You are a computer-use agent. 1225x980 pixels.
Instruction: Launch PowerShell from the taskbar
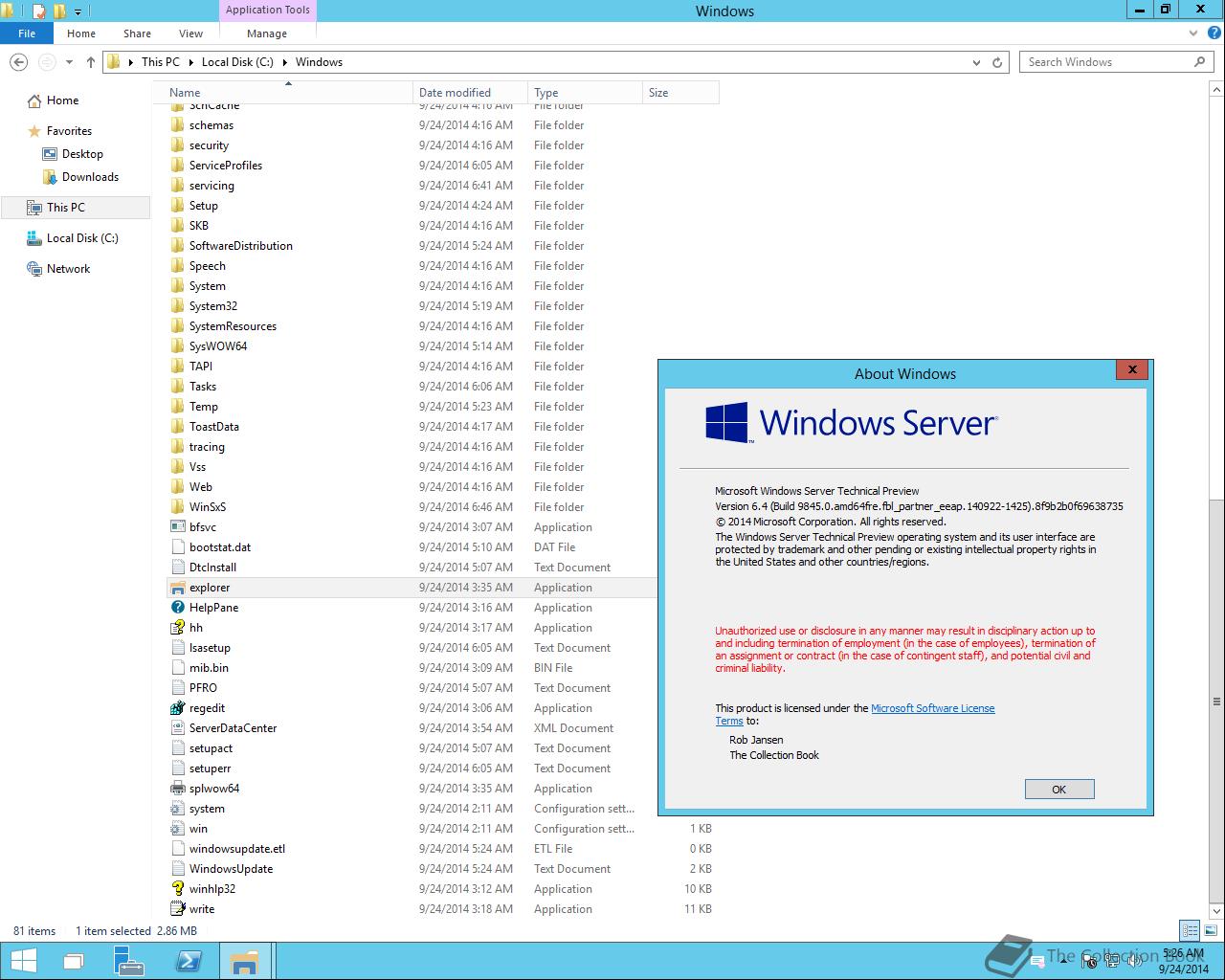(188, 961)
